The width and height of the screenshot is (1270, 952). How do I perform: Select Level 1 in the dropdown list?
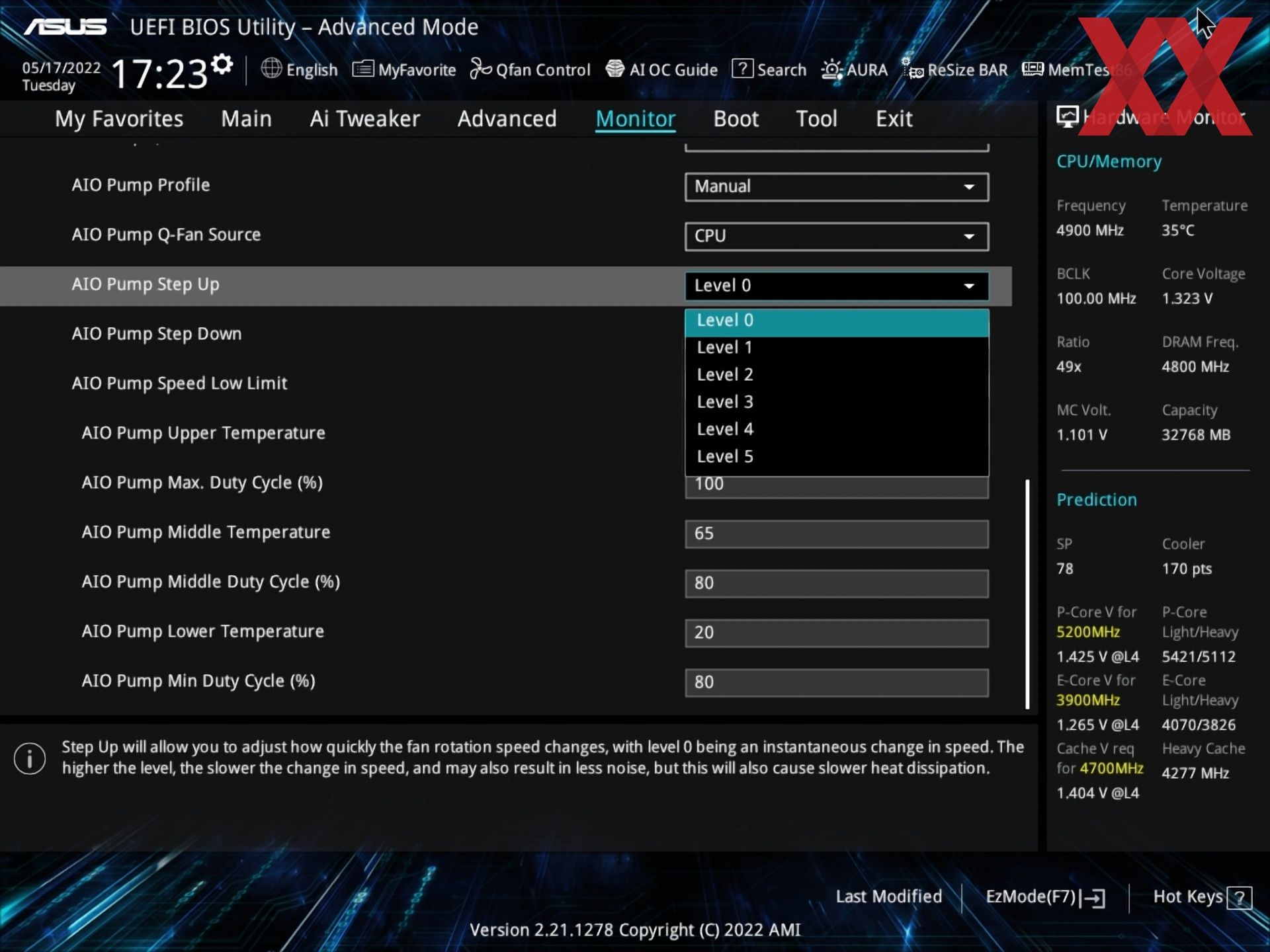837,348
